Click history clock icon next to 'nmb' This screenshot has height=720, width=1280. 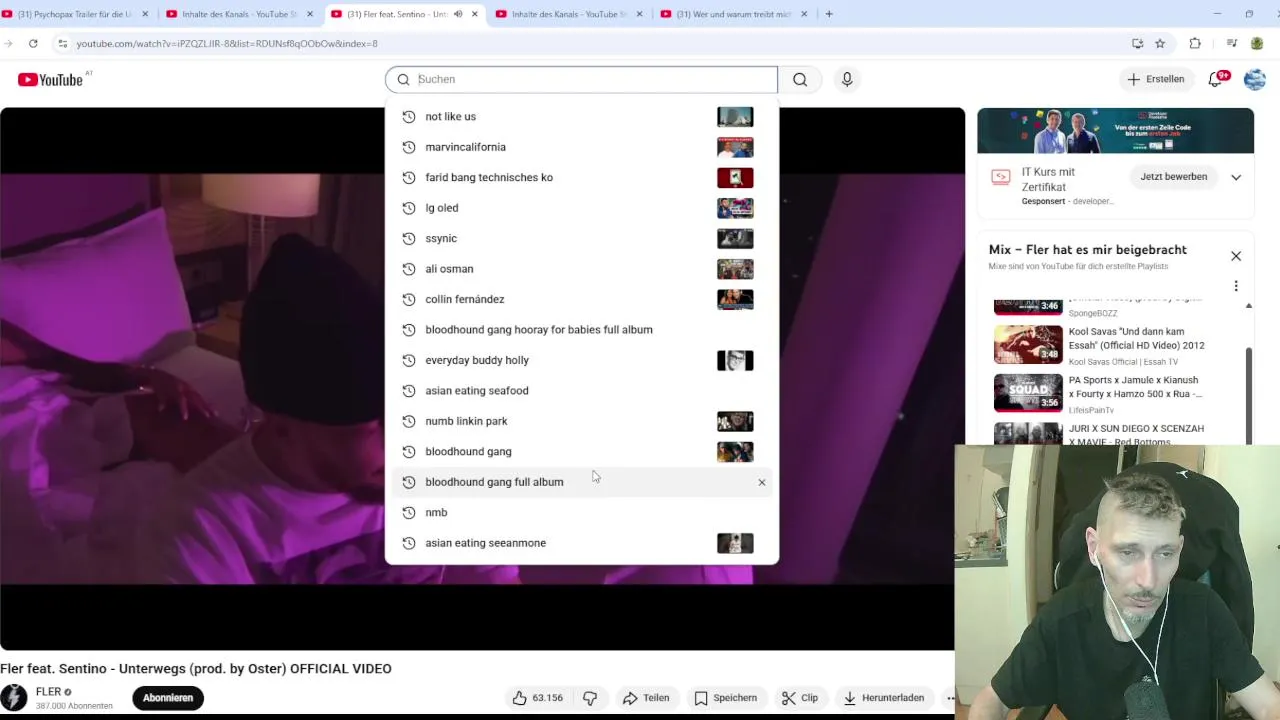(408, 512)
